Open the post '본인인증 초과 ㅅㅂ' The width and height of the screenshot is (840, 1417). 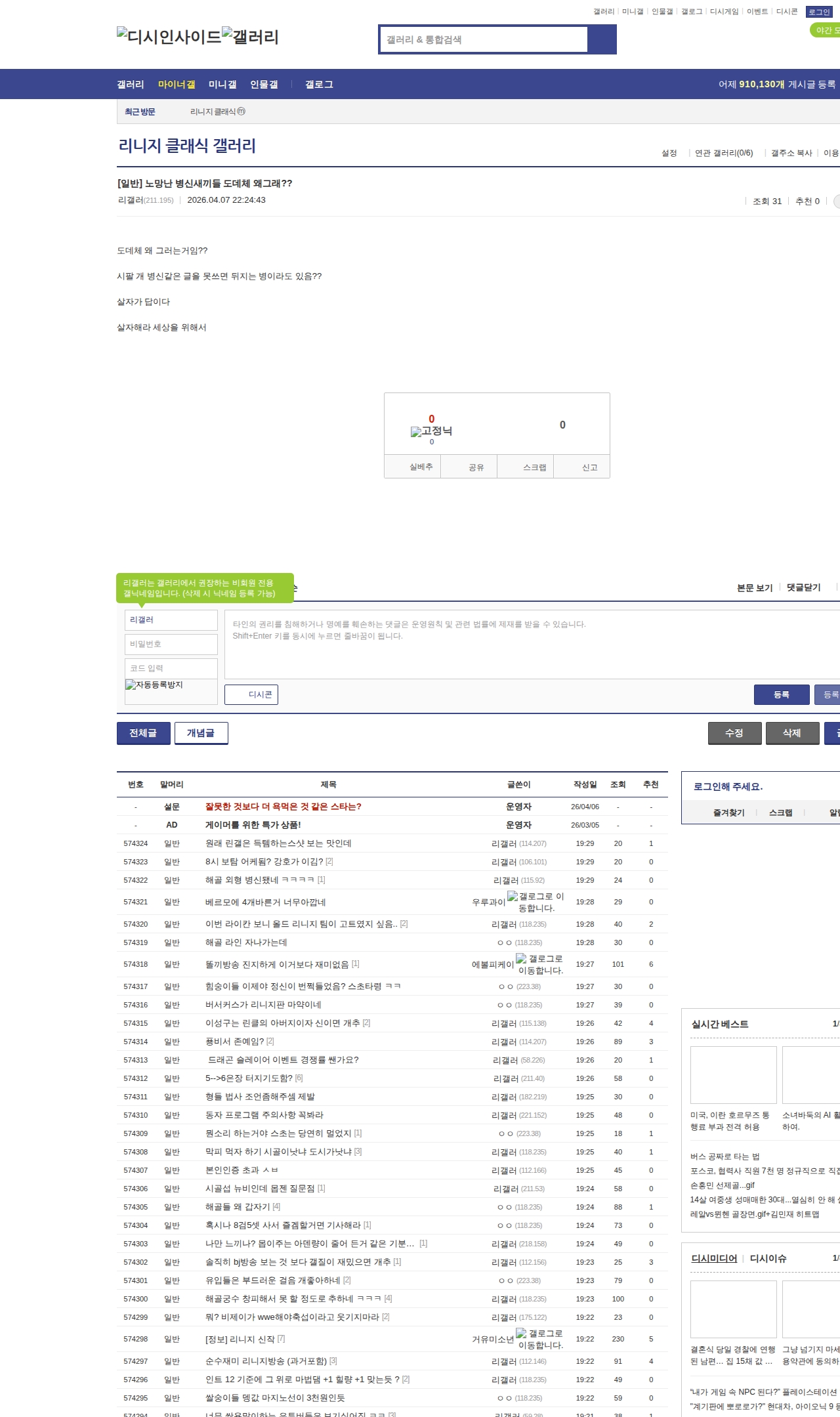241,1170
